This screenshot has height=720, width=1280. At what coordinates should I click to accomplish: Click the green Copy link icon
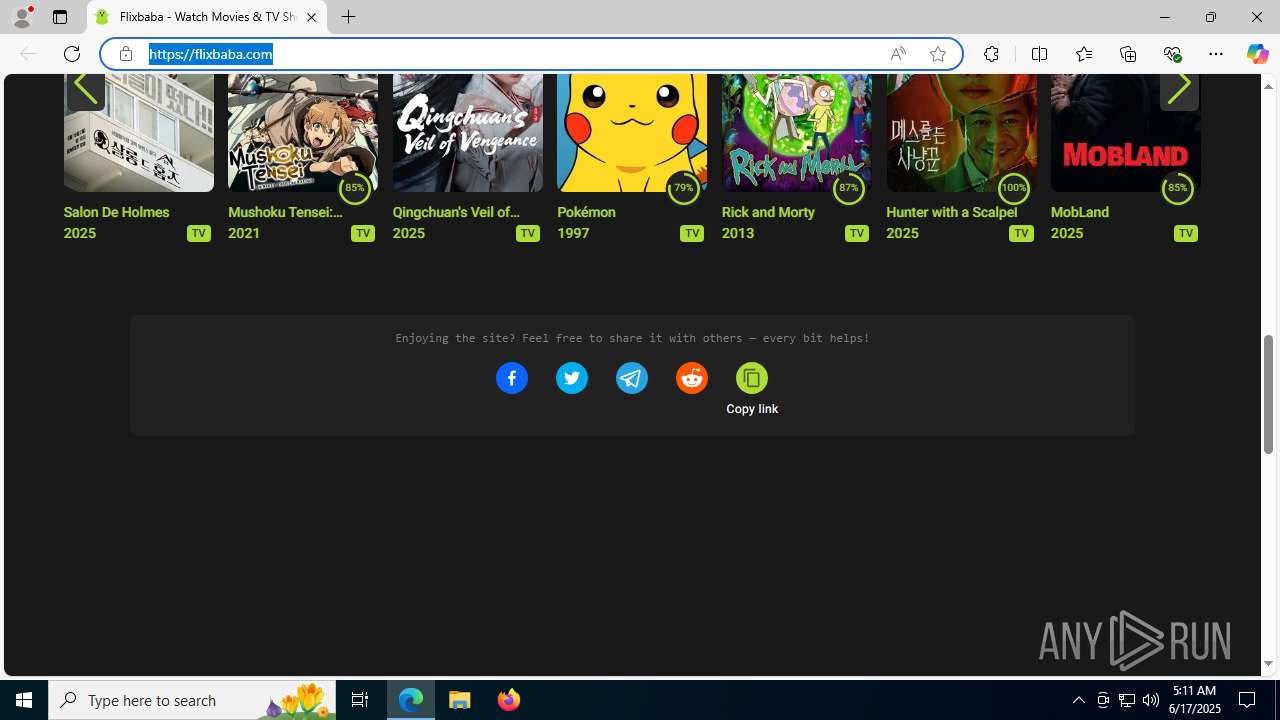tap(752, 378)
